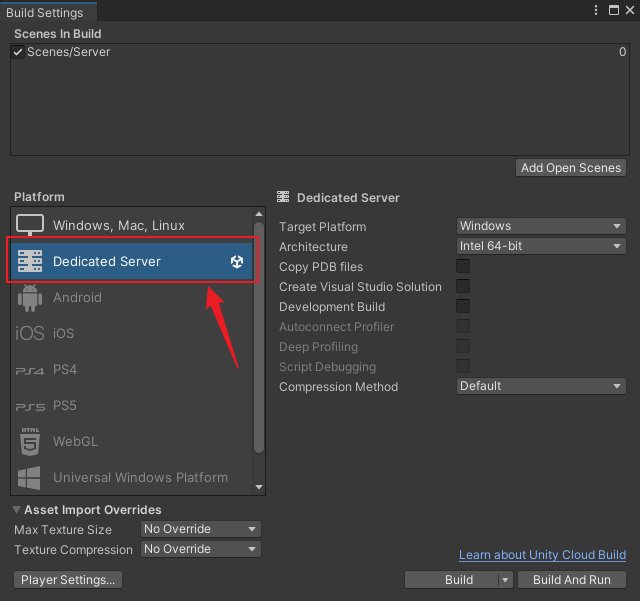This screenshot has width=640, height=601.
Task: Click the Unity logo on Dedicated Server row
Action: [x=237, y=261]
